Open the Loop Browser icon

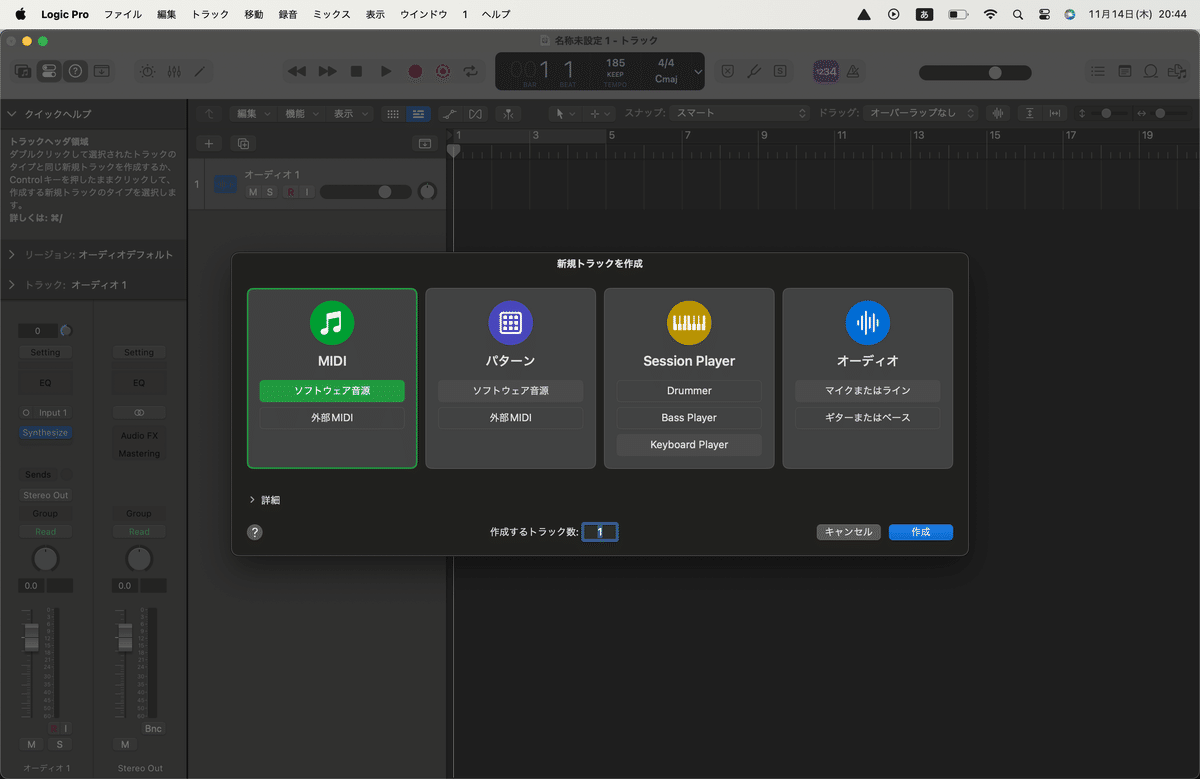click(x=1151, y=71)
